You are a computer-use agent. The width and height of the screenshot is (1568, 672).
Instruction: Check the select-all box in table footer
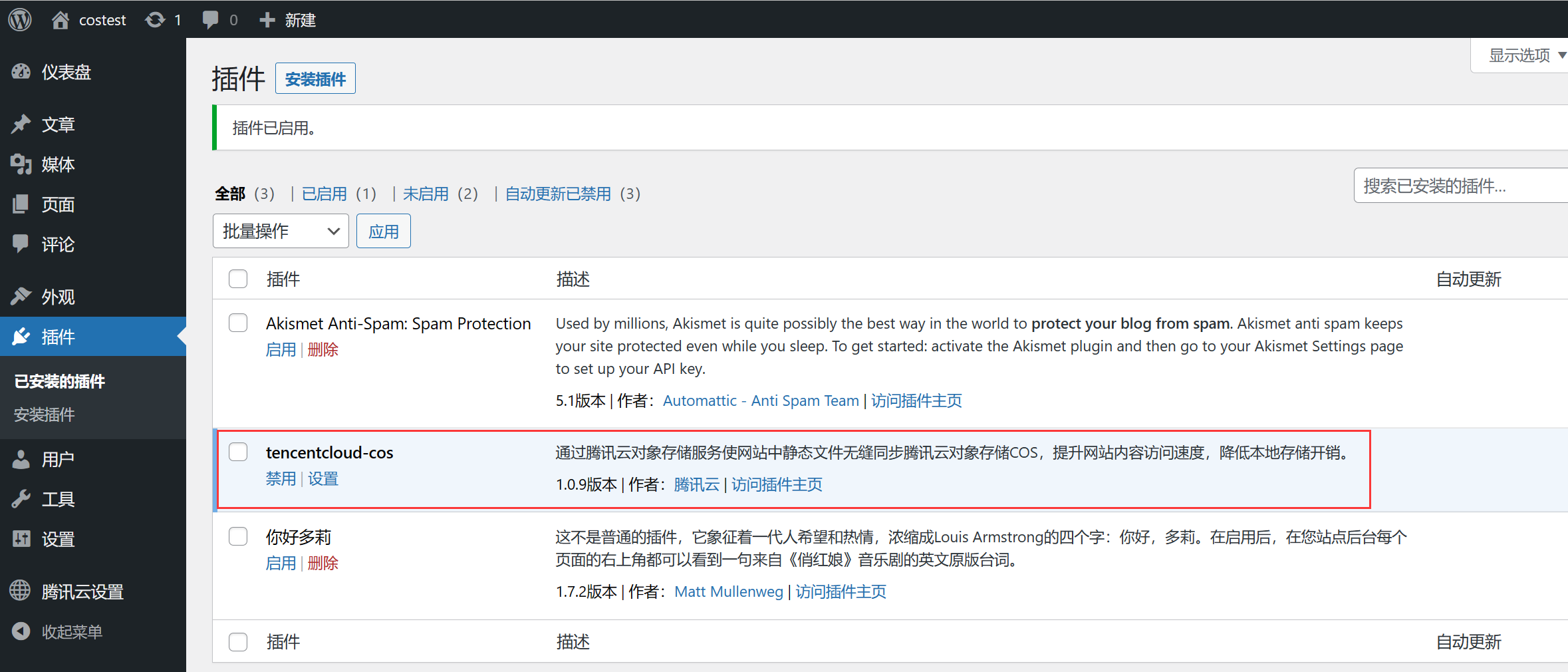pos(238,641)
